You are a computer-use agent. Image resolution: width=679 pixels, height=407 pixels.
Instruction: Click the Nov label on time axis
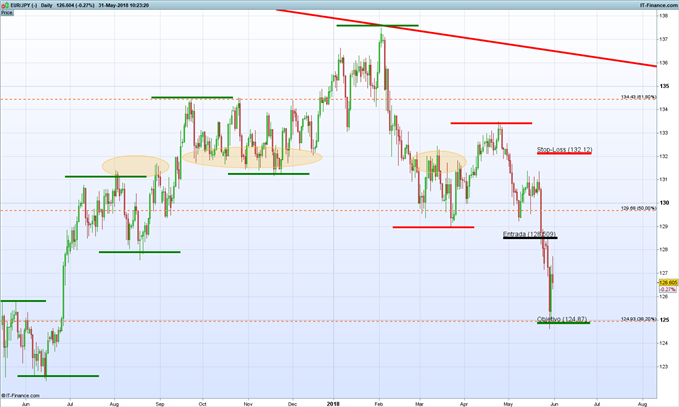tap(248, 404)
